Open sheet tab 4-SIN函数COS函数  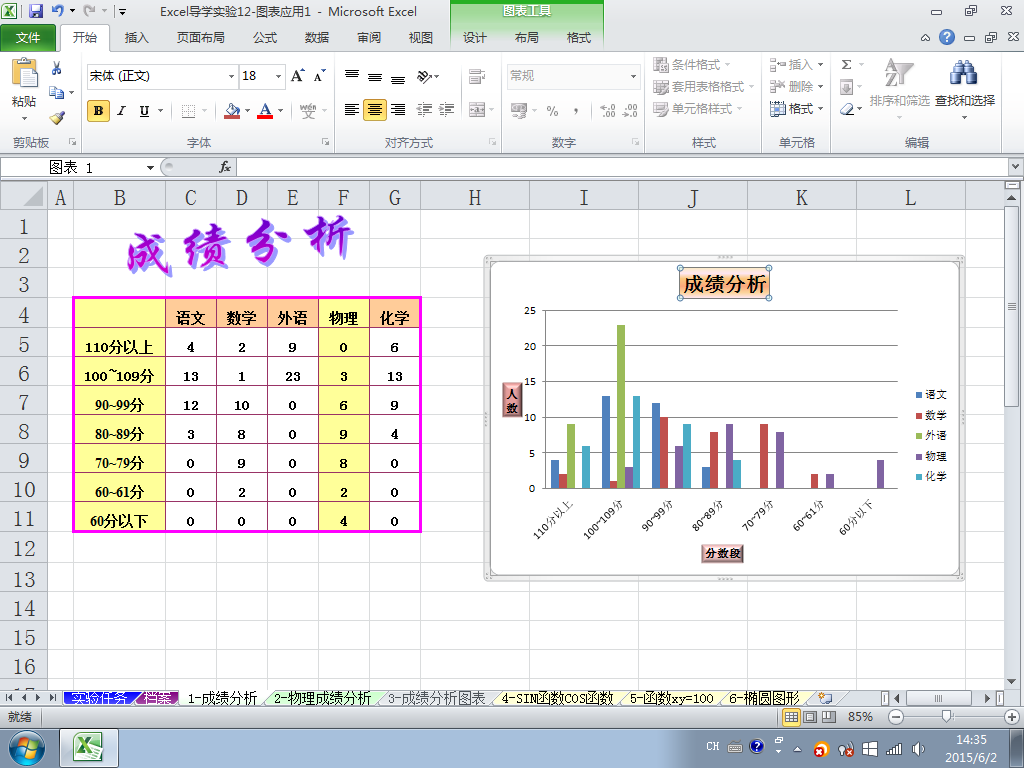tap(557, 699)
